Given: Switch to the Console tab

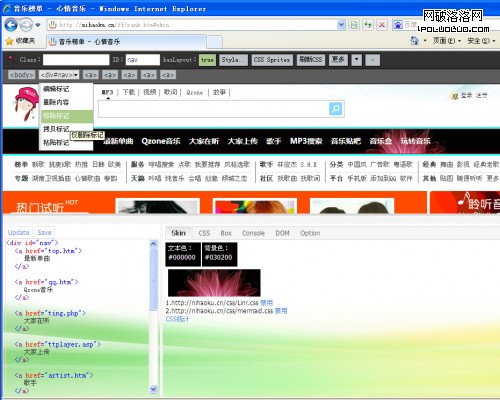Looking at the screenshot, I should pyautogui.click(x=253, y=233).
